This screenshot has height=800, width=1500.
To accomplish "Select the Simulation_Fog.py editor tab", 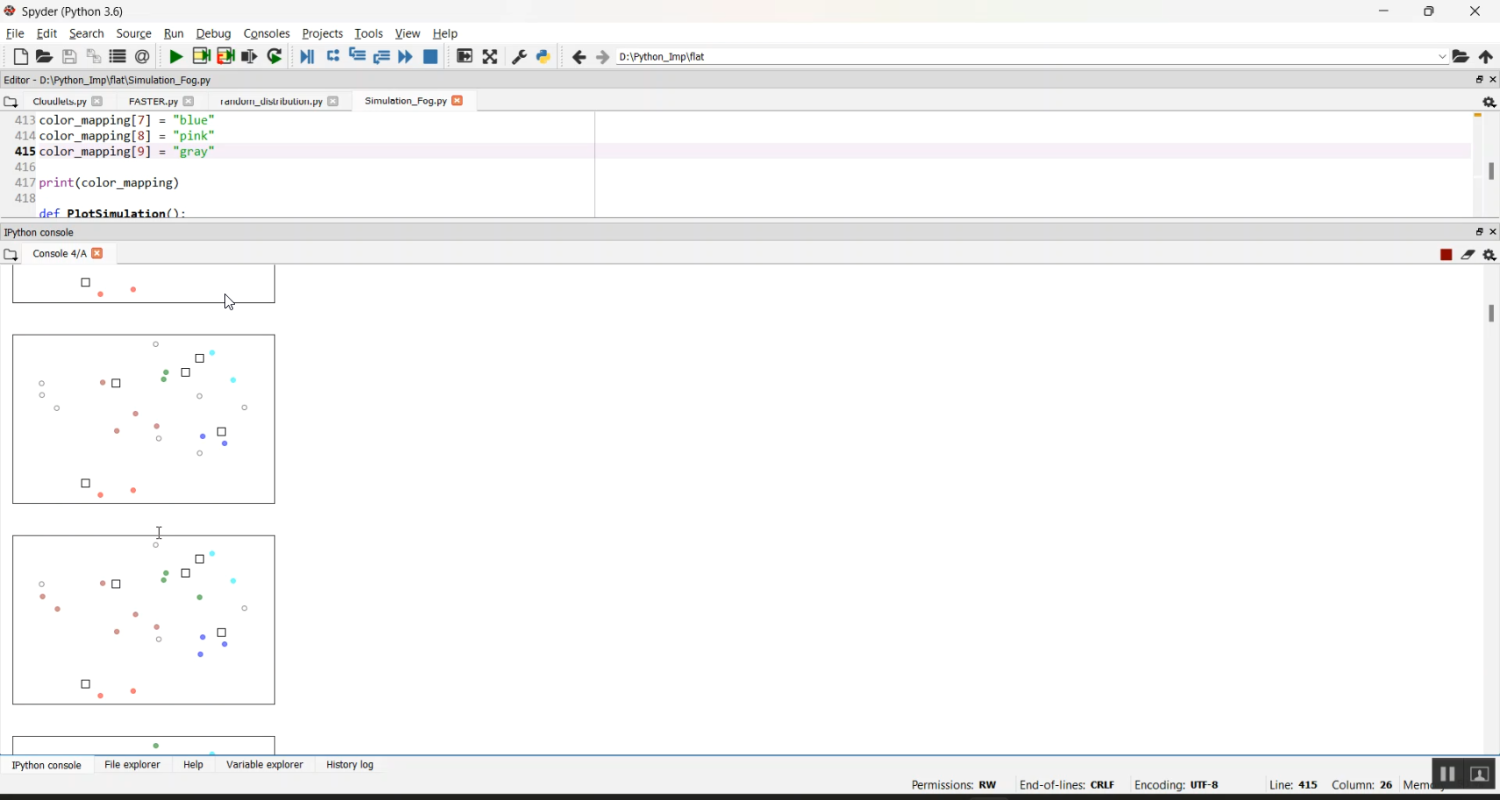I will 405,101.
